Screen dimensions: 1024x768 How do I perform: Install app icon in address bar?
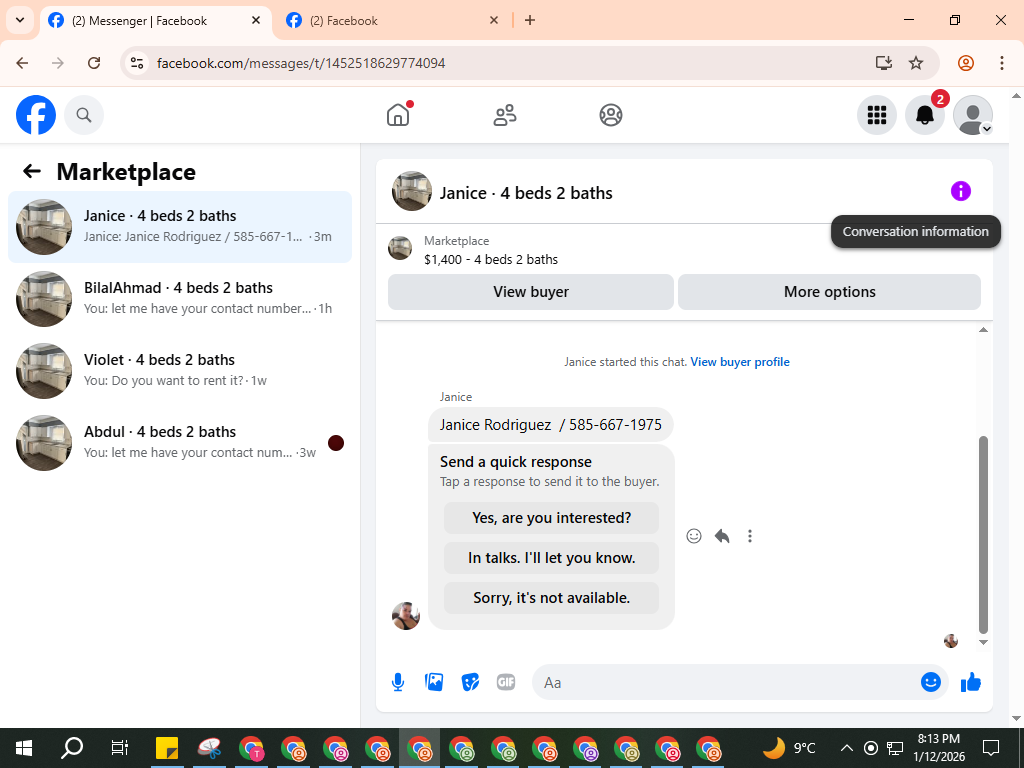click(883, 63)
